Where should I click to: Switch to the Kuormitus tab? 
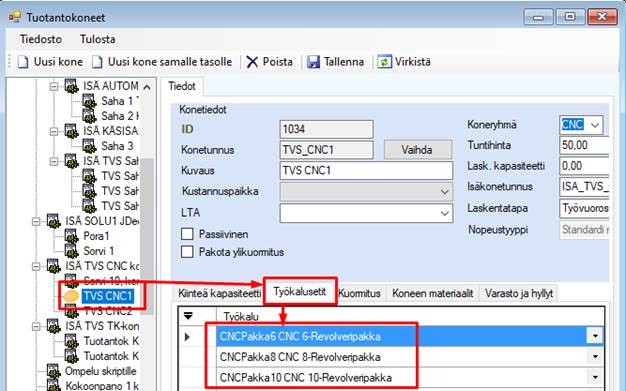tap(359, 294)
